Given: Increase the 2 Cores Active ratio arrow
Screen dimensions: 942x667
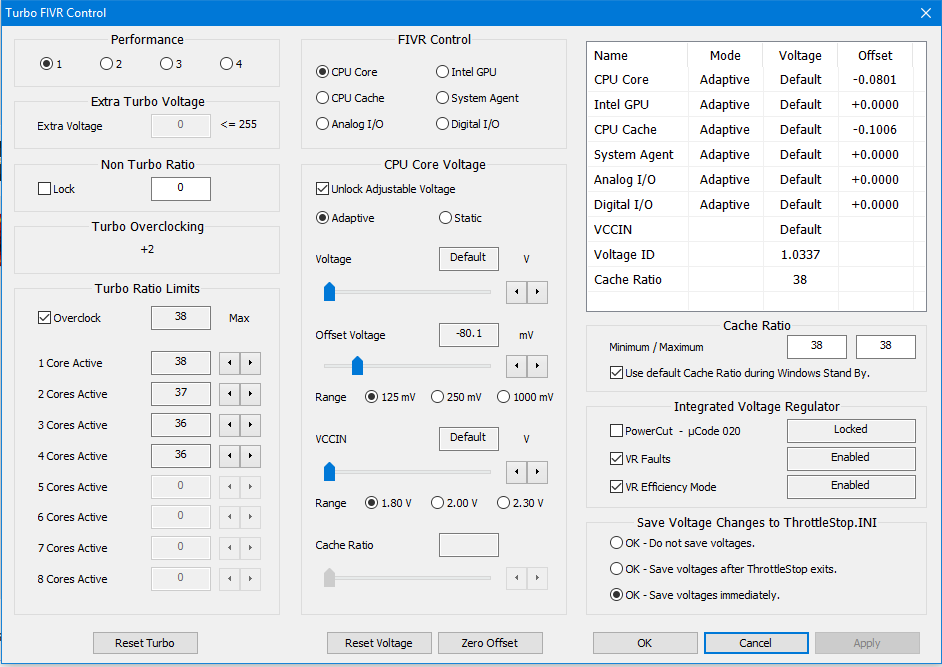Looking at the screenshot, I should pos(251,394).
